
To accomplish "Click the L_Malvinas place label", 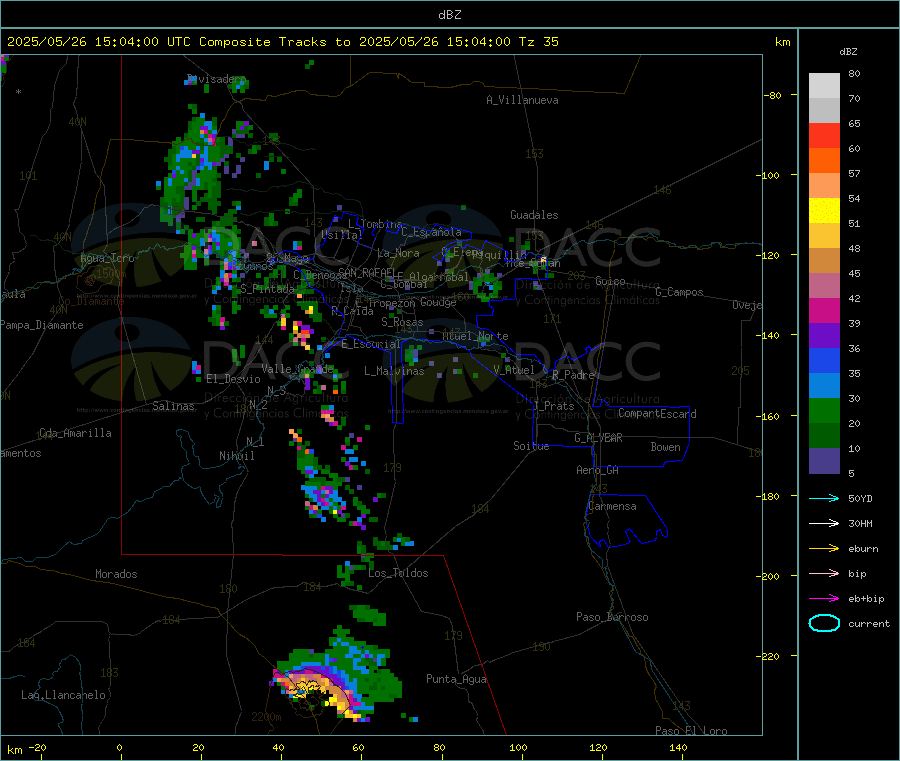I will pyautogui.click(x=394, y=371).
